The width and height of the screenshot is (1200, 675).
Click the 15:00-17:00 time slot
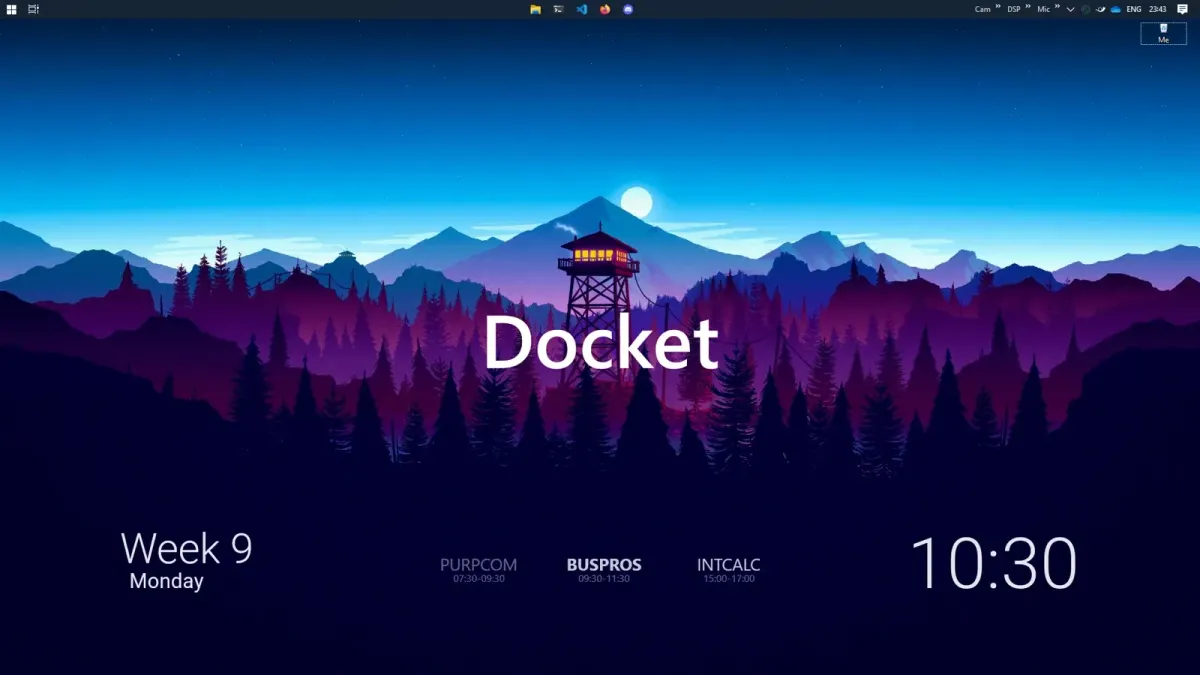(x=729, y=579)
